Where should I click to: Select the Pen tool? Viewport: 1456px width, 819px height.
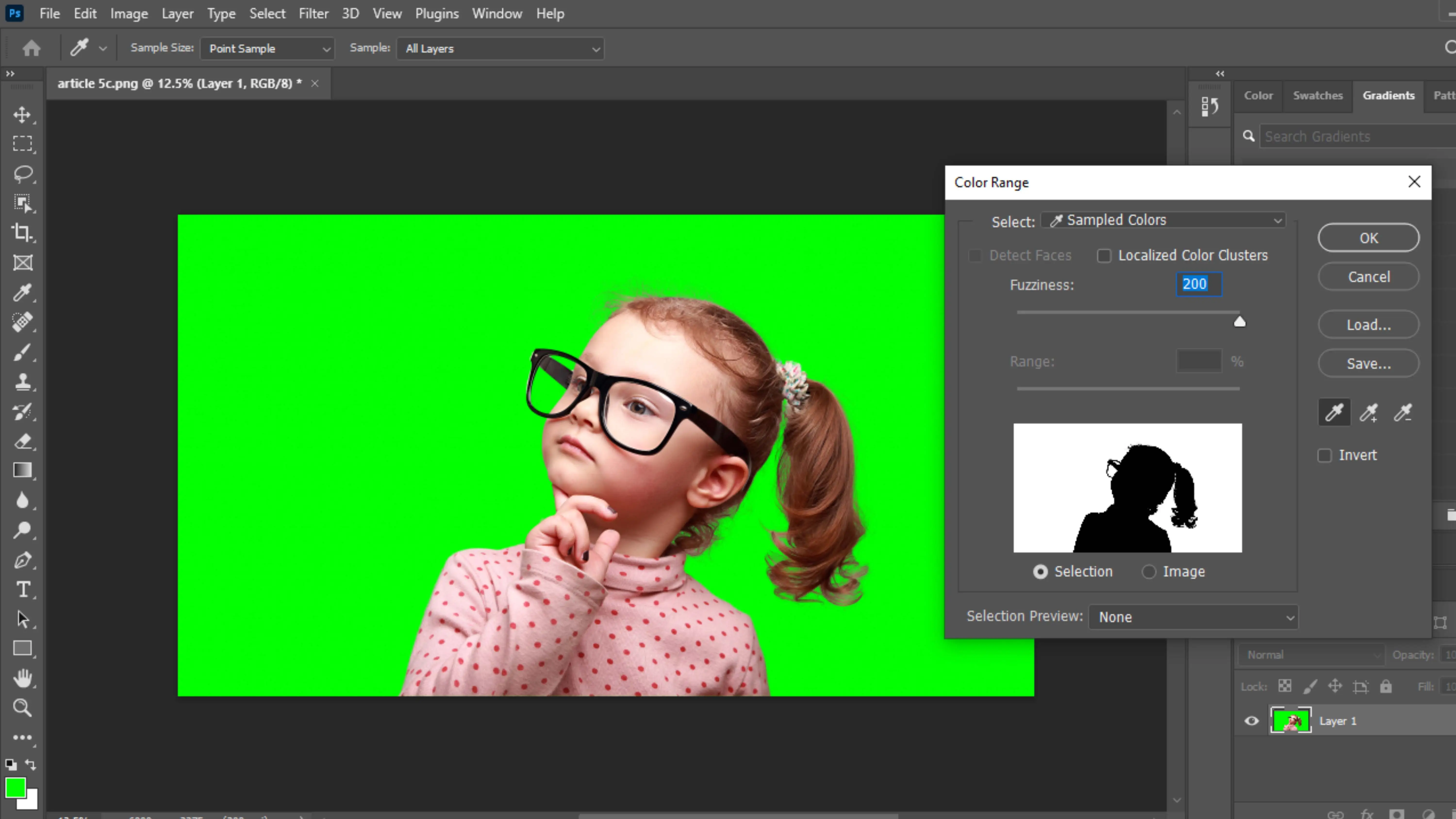[x=23, y=560]
